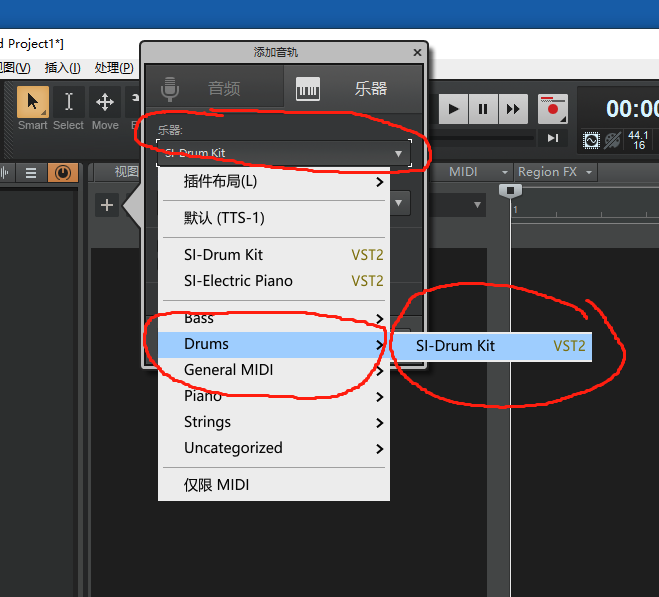Toggle the orange power button
This screenshot has height=597, width=659.
[63, 173]
